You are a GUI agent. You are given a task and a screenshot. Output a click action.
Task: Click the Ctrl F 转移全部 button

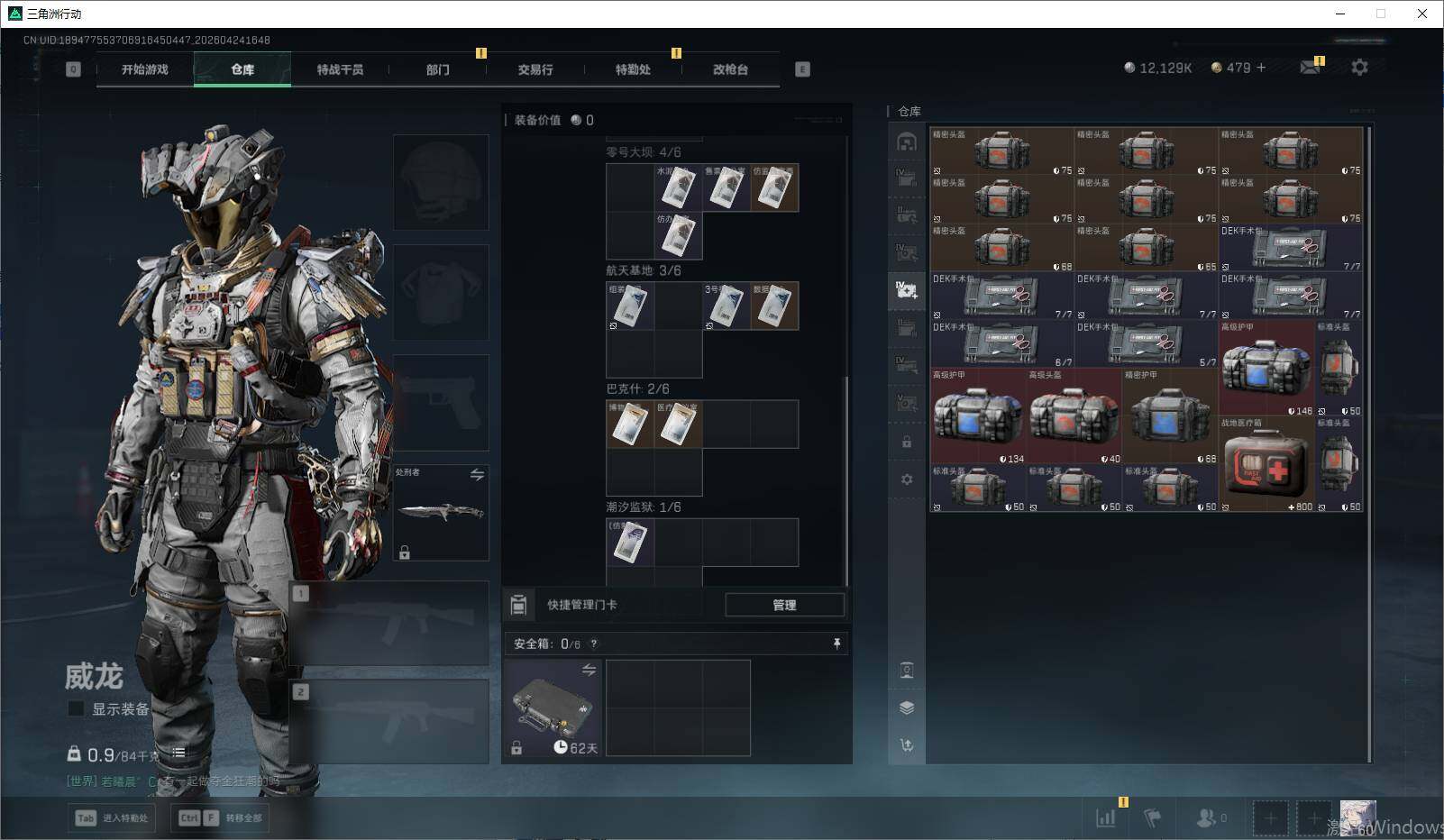click(x=221, y=817)
